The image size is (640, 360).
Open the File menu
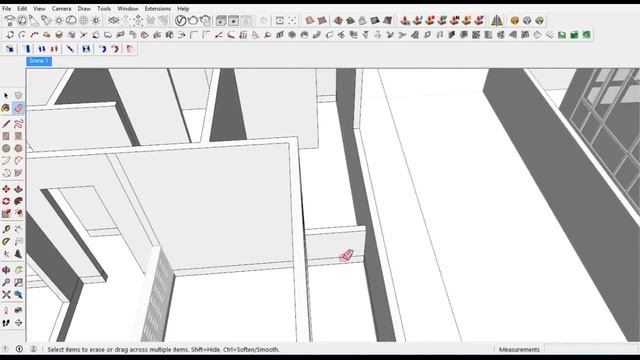tap(7, 8)
